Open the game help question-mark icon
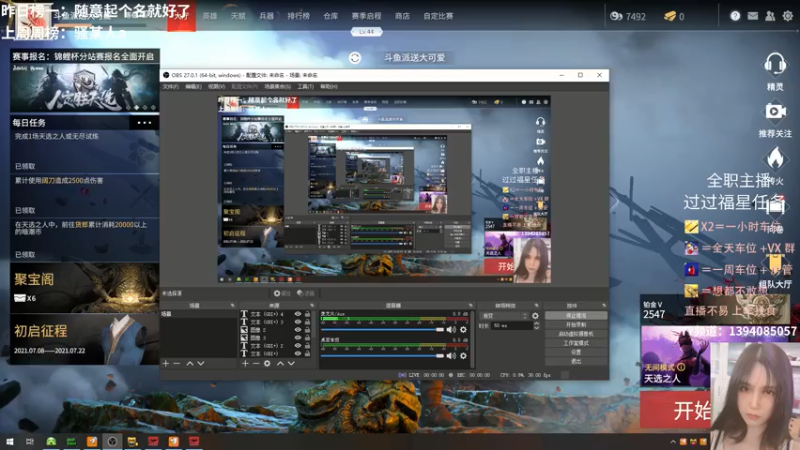Image resolution: width=800 pixels, height=450 pixels. (x=735, y=16)
